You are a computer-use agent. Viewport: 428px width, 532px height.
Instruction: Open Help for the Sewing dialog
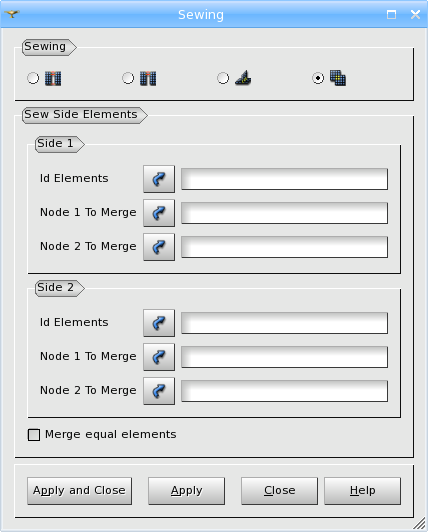click(362, 491)
